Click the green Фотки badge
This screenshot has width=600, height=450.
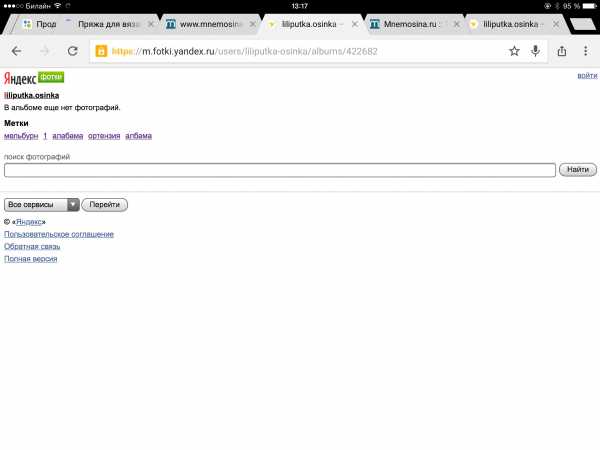click(51, 76)
